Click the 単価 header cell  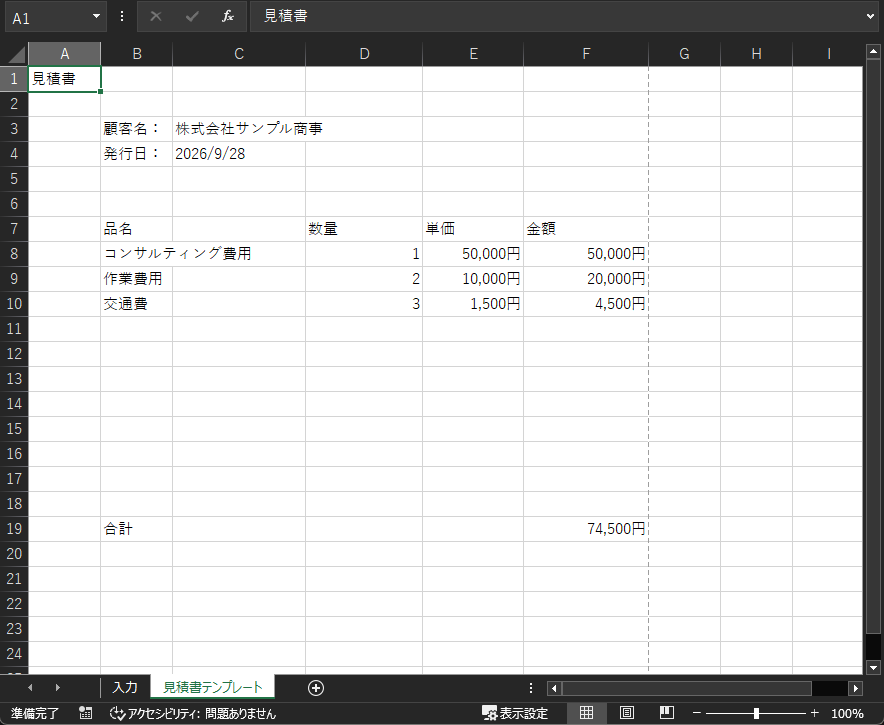[473, 229]
